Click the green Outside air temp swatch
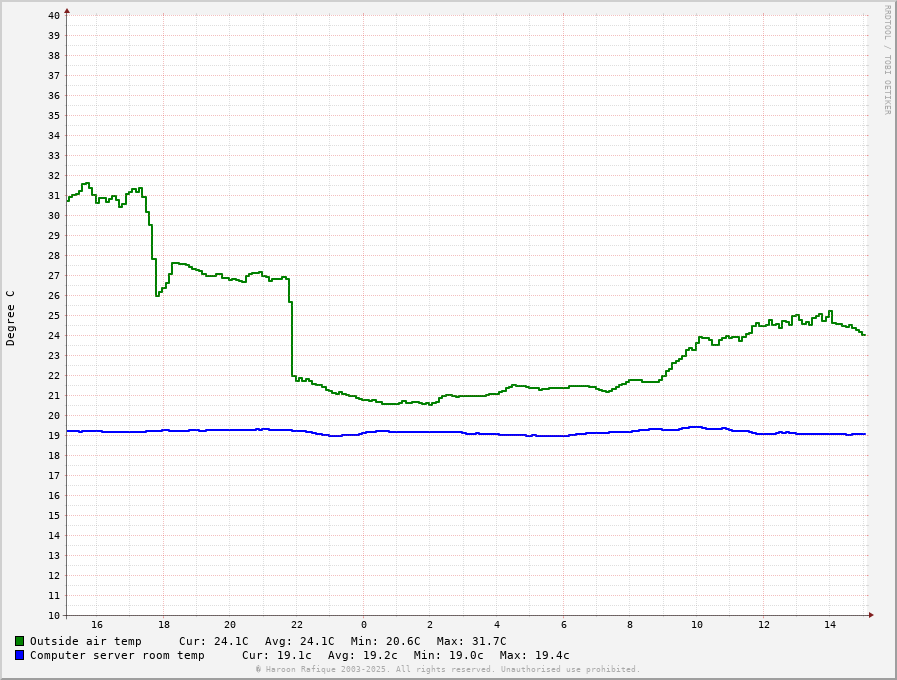Viewport: 897px width, 680px height. pos(19,641)
